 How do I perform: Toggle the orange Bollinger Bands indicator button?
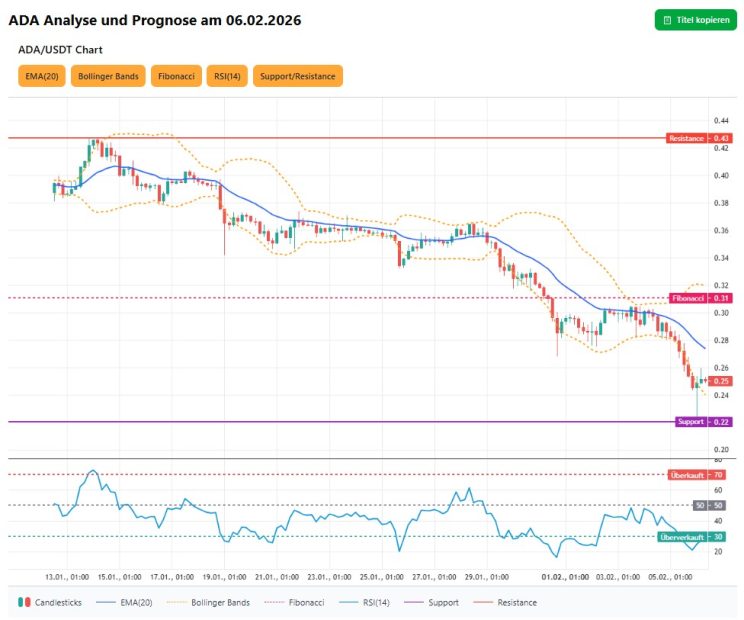pos(108,76)
